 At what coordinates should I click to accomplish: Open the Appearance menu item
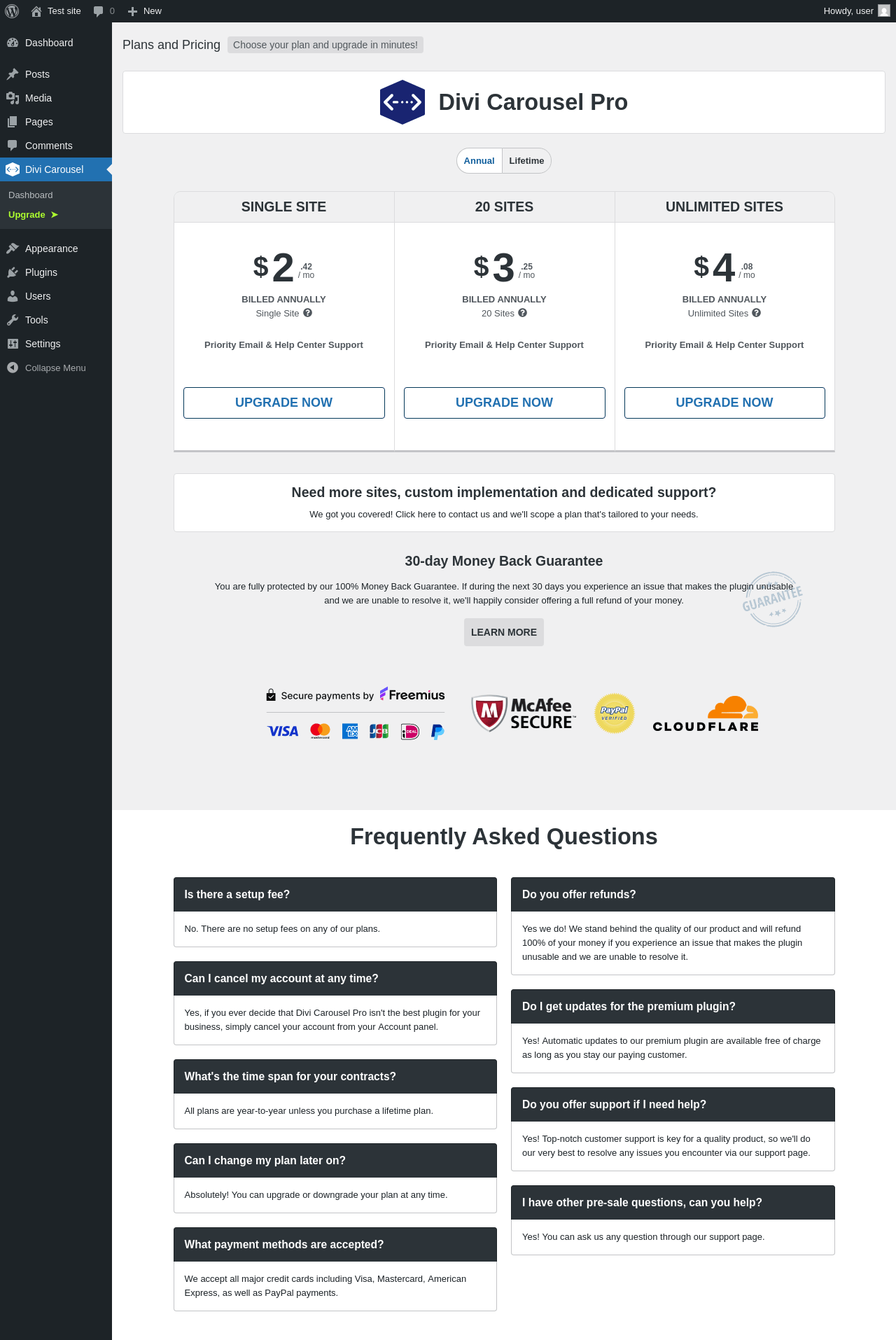56,249
